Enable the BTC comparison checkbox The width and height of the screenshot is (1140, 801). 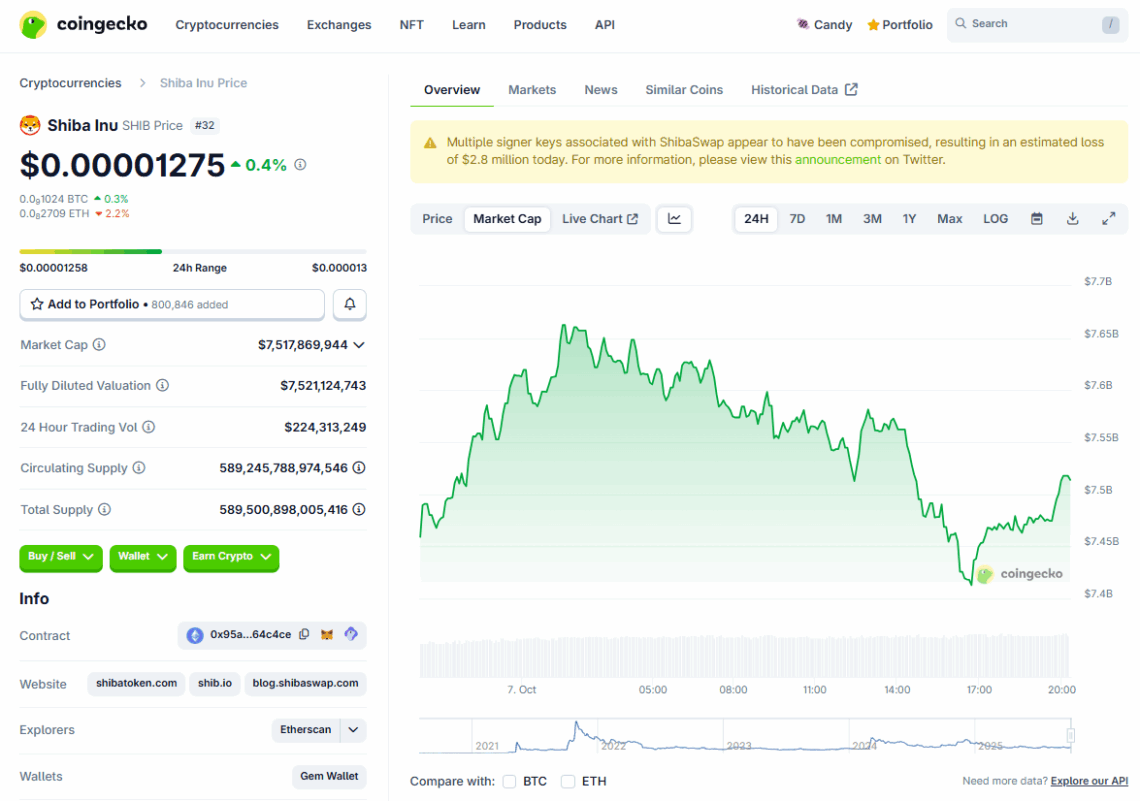click(509, 781)
